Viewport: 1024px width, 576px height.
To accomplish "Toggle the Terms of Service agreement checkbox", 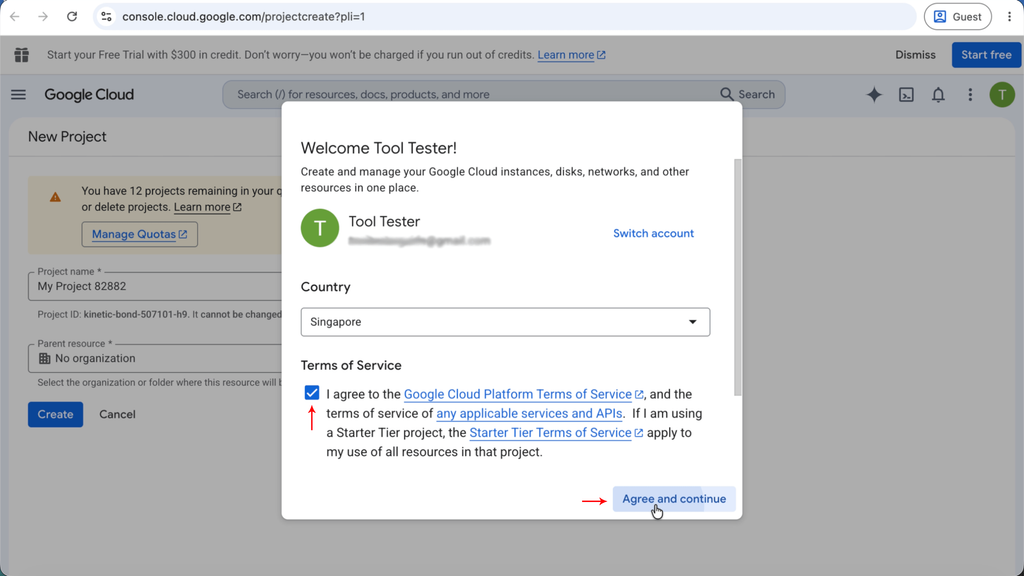I will coord(312,392).
